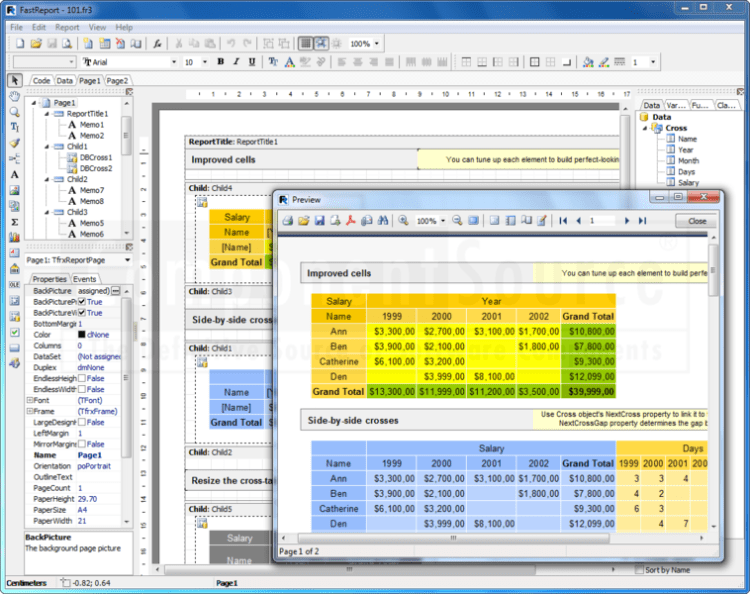Image resolution: width=750 pixels, height=594 pixels.
Task: Click the expression editor fx icon
Action: 157,44
